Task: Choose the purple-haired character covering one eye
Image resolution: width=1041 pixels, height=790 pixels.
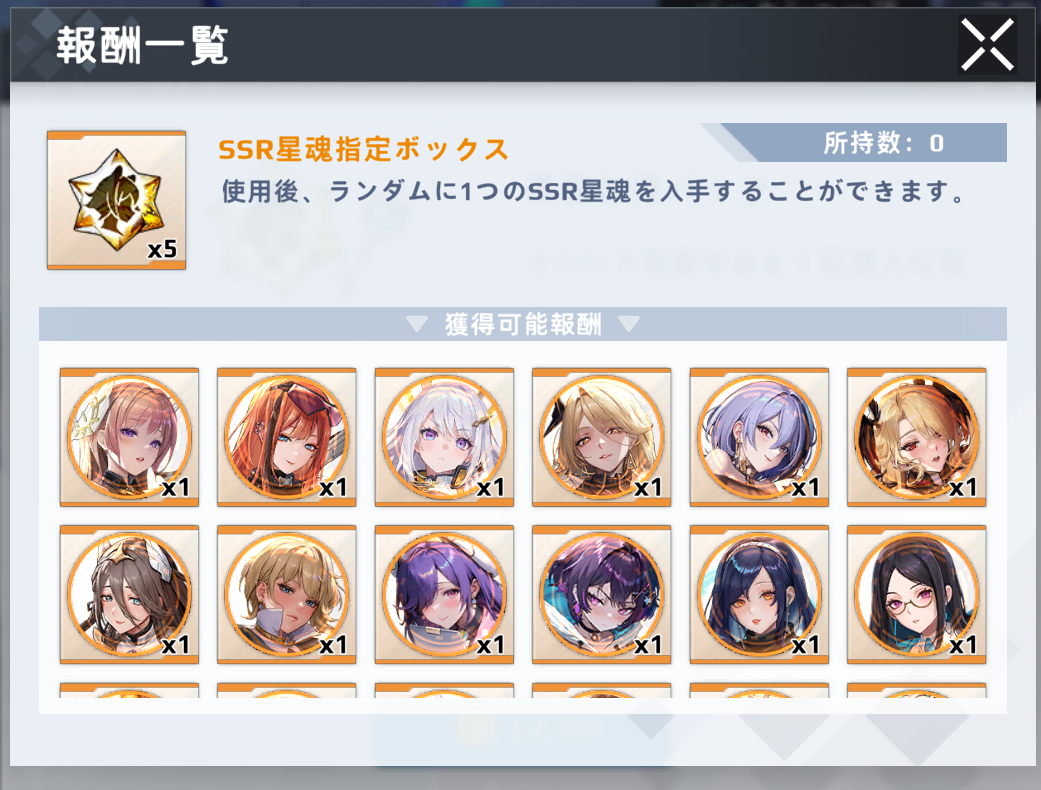Action: pos(444,594)
